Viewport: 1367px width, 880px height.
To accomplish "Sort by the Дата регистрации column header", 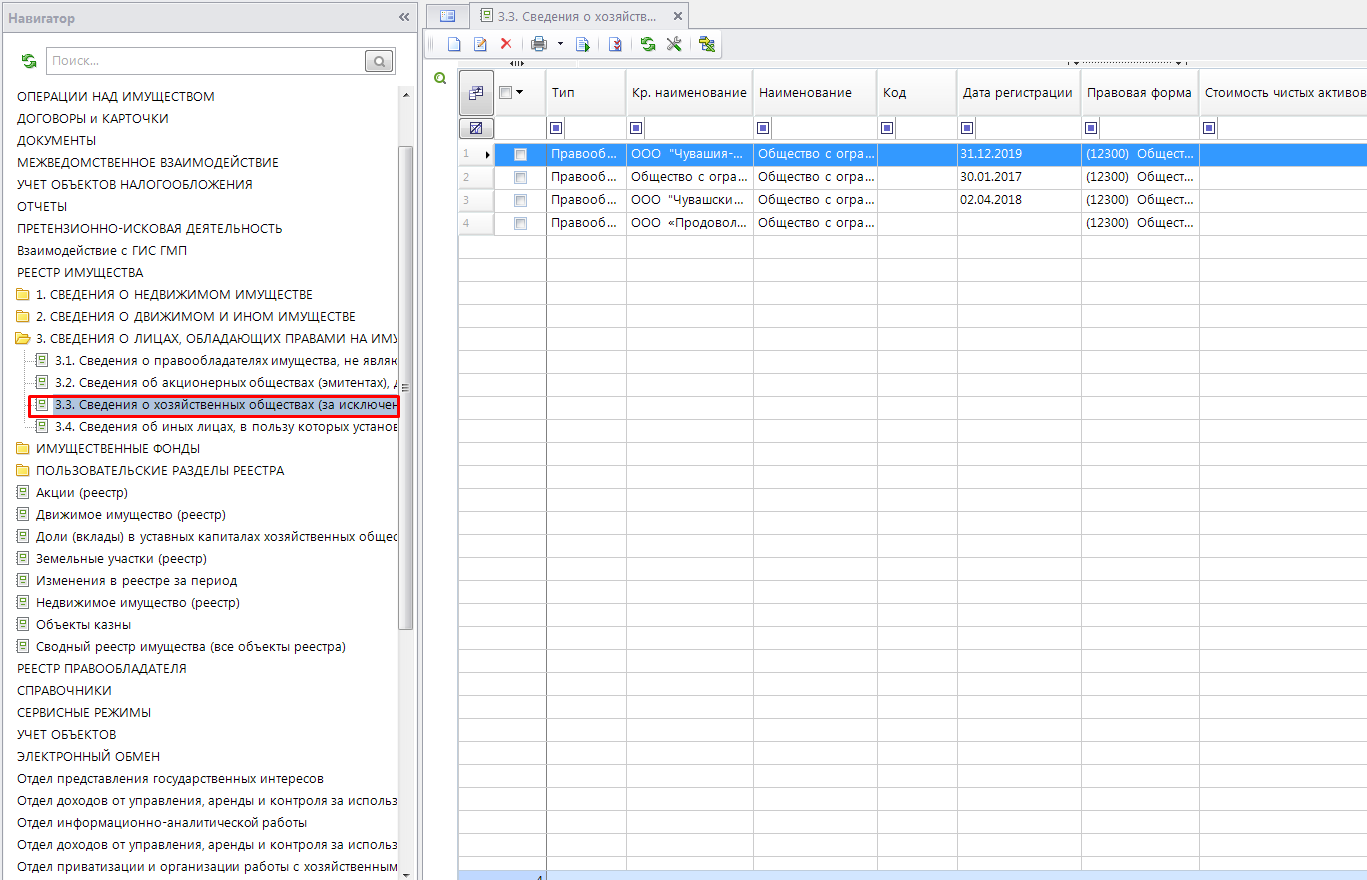I will 1019,92.
